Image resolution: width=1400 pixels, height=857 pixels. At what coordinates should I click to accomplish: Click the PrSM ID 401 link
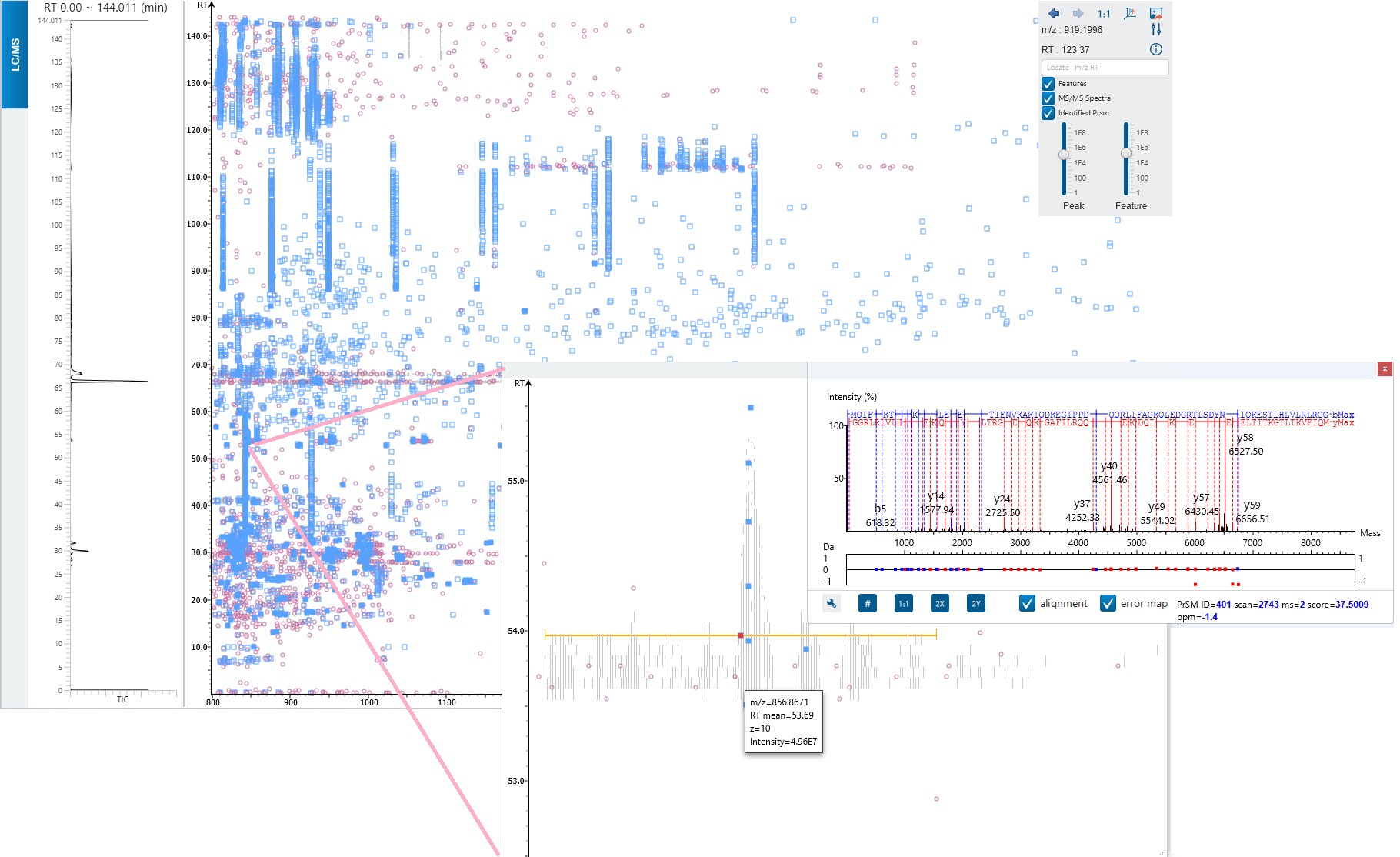1222,605
